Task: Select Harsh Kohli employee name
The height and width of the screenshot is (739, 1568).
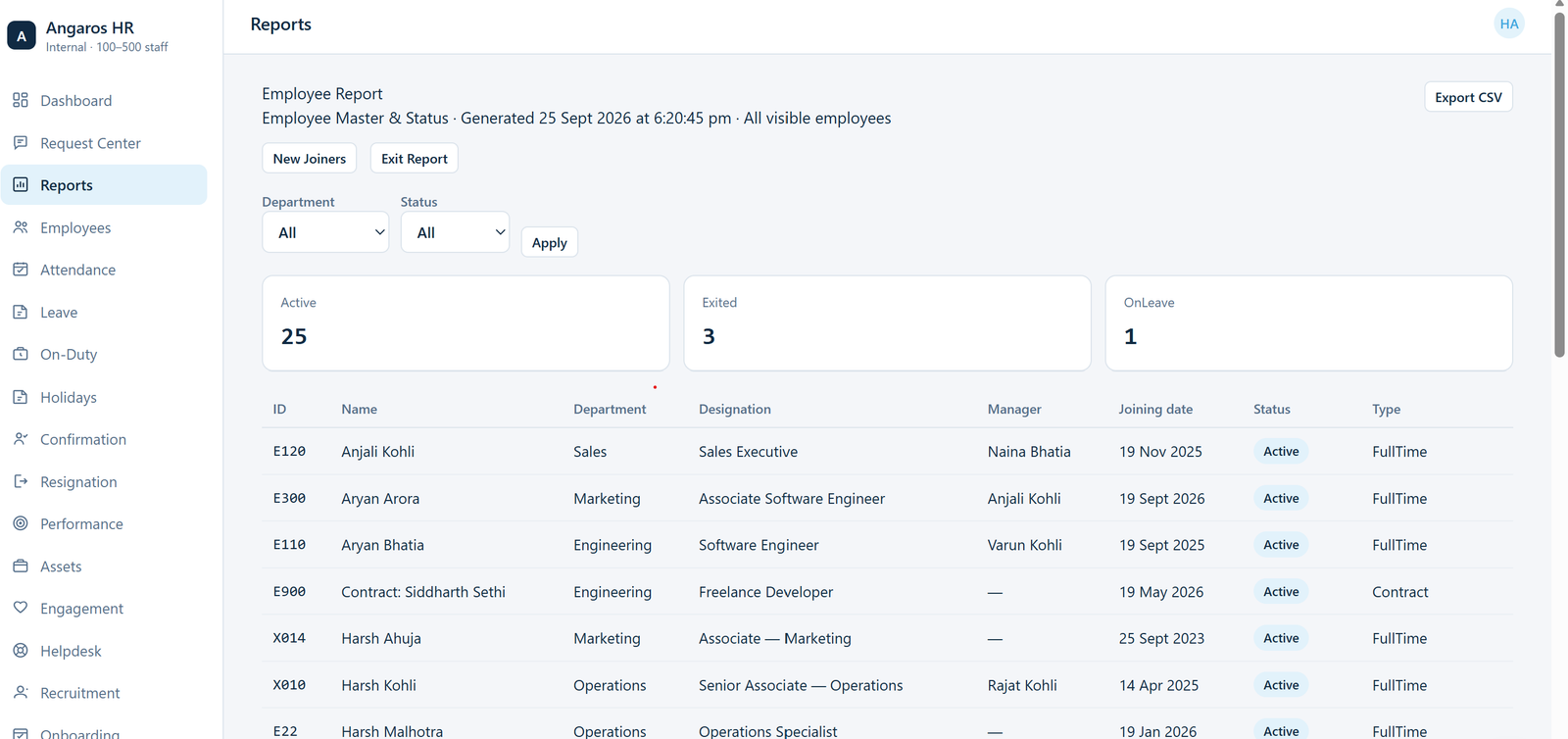Action: tap(379, 685)
